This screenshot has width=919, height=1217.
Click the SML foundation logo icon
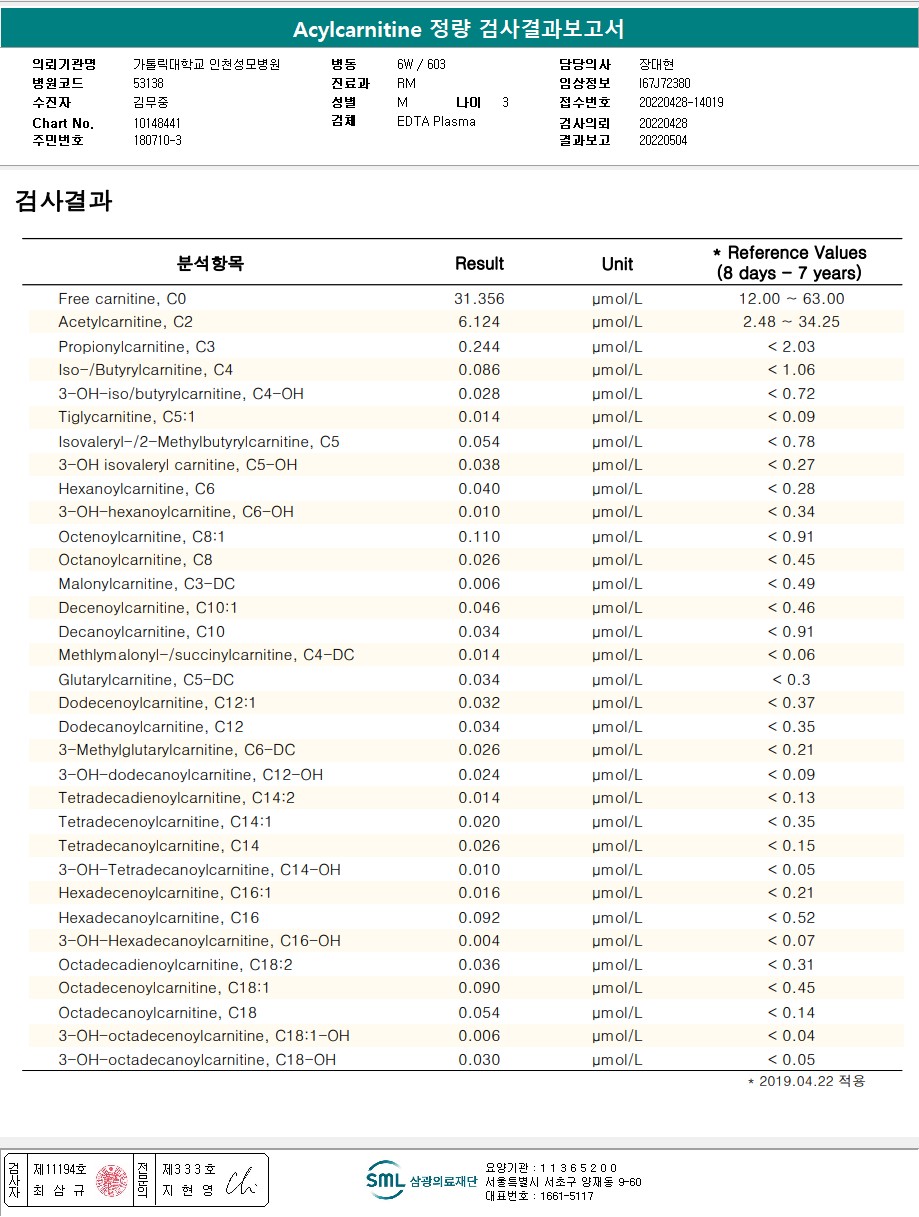coord(385,1180)
